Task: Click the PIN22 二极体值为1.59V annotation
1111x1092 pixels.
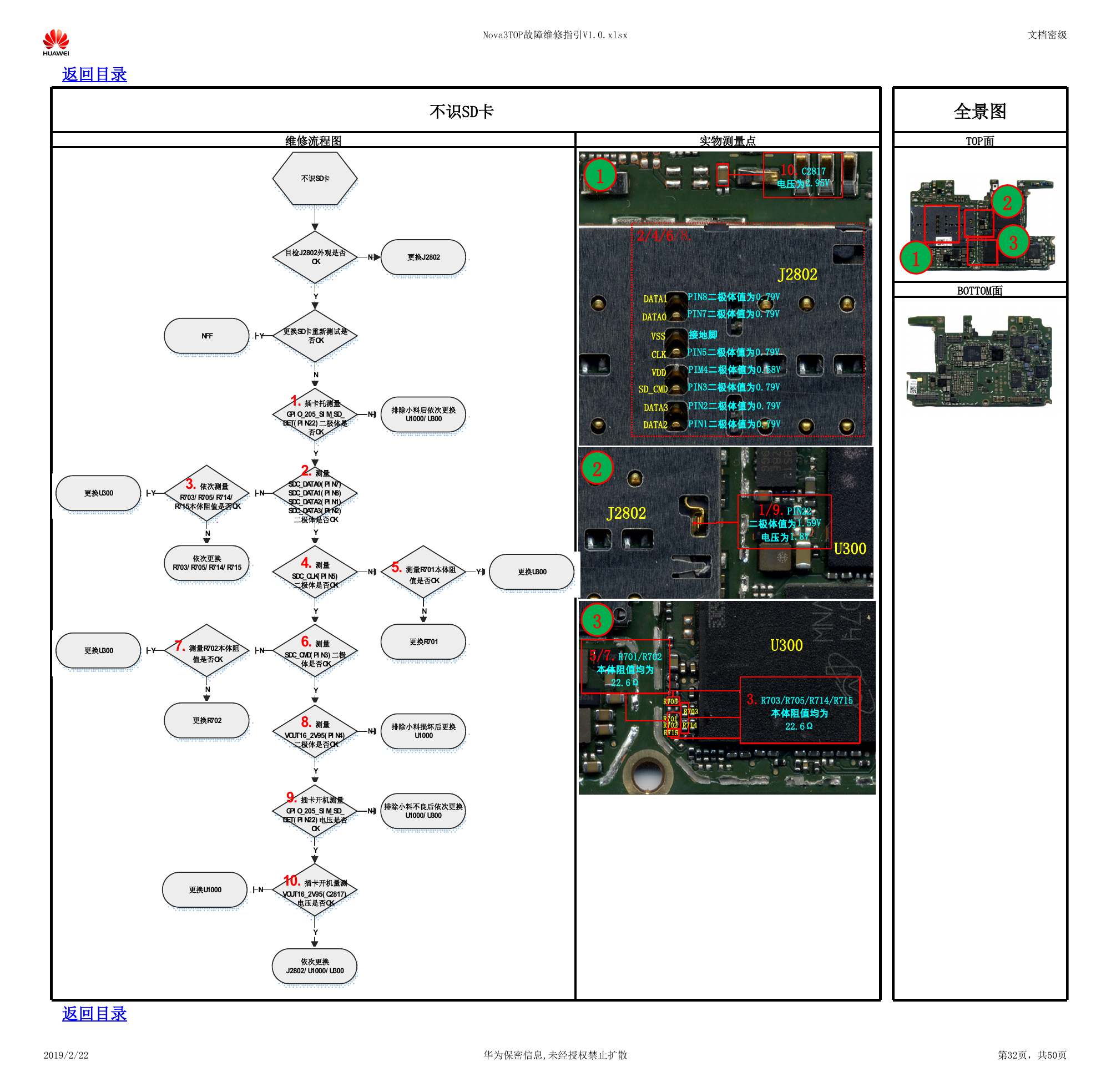Action: [785, 523]
